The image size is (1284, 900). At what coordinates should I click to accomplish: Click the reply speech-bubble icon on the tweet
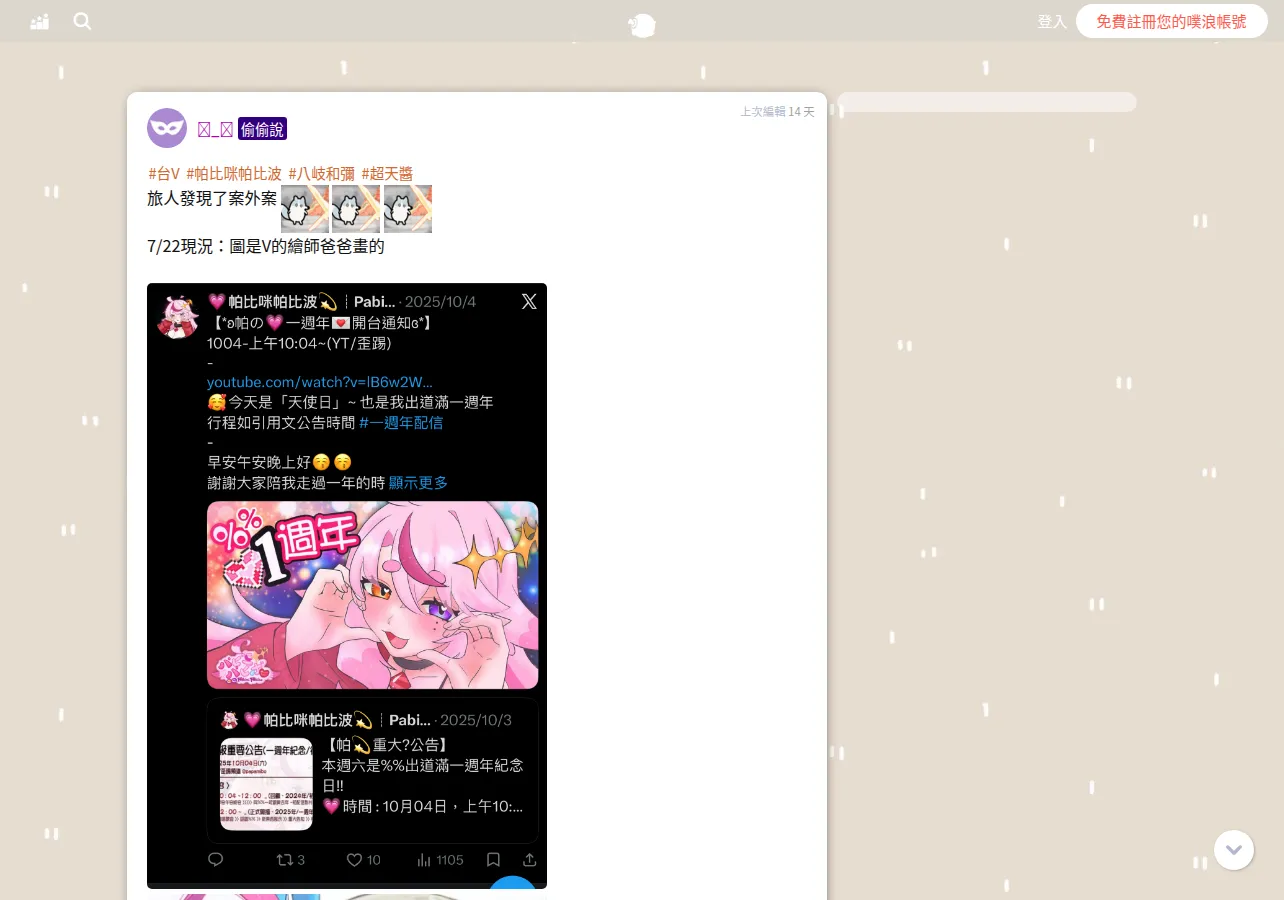click(215, 859)
